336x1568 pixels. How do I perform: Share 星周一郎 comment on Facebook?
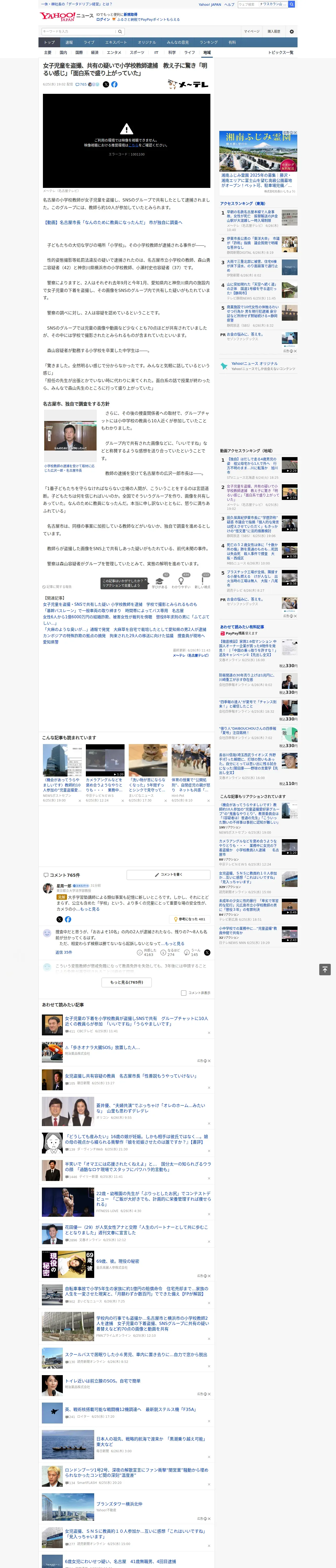(x=68, y=919)
